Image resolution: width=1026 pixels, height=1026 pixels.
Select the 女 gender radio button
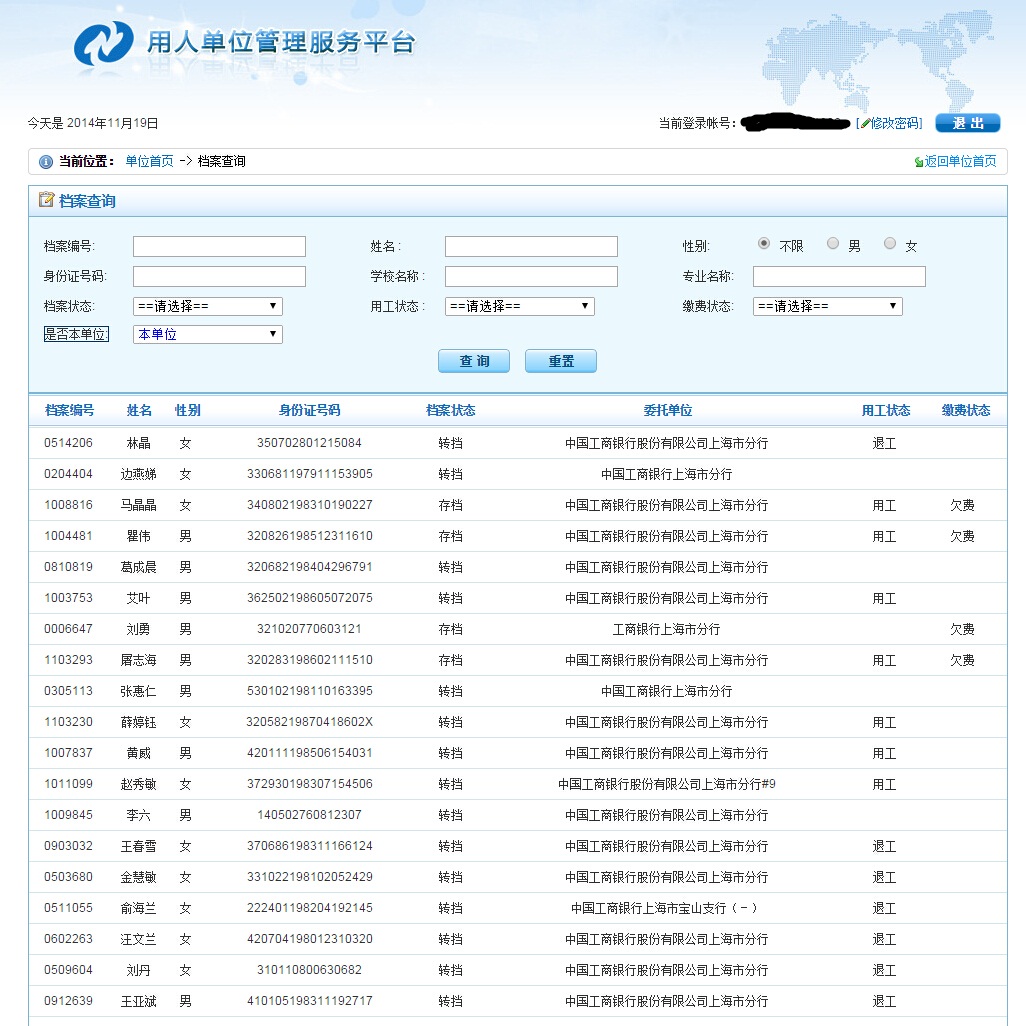coord(890,243)
